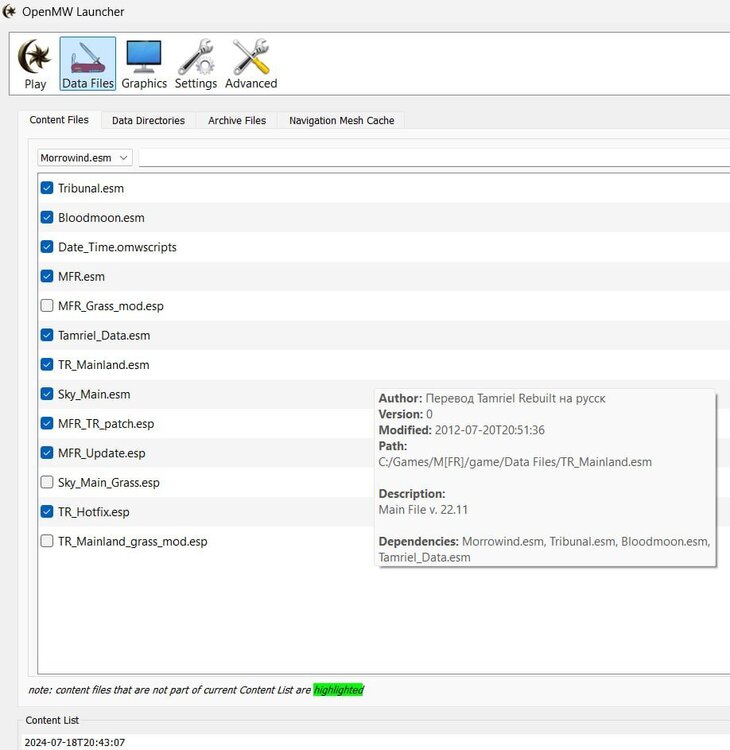The height and width of the screenshot is (750, 730).
Task: Enable the Sky_Main_Grass.esp checkbox
Action: (47, 483)
